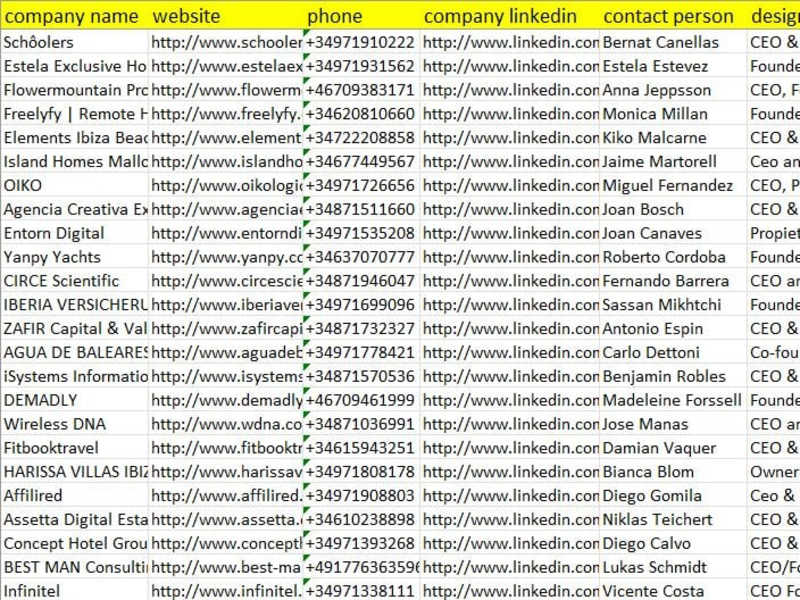Image resolution: width=800 pixels, height=600 pixels.
Task: Select contact Damian Vaquer
Action: click(x=673, y=448)
